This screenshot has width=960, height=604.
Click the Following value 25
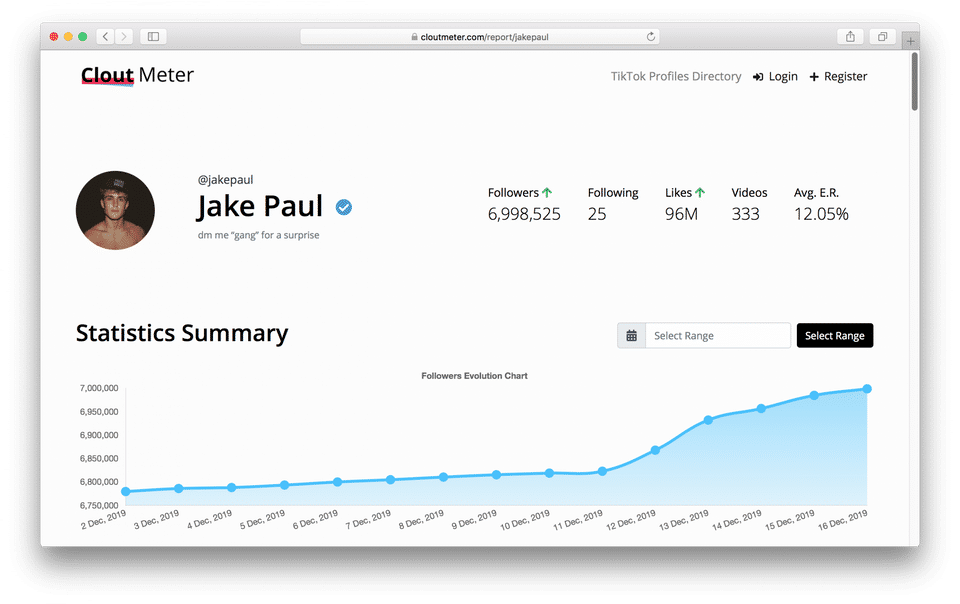click(x=597, y=214)
